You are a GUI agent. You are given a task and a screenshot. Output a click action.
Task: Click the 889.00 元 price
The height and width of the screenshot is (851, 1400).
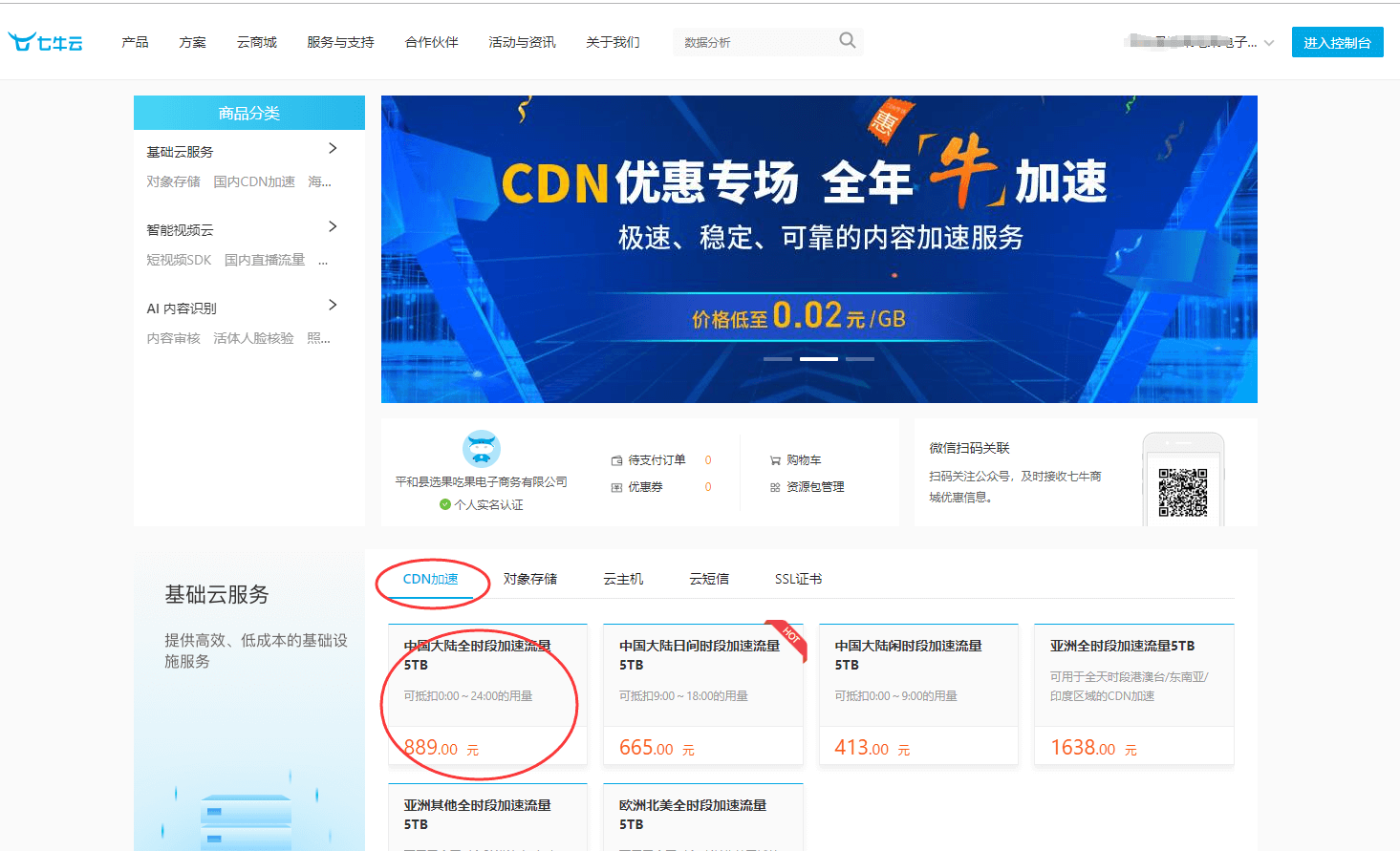click(x=441, y=748)
